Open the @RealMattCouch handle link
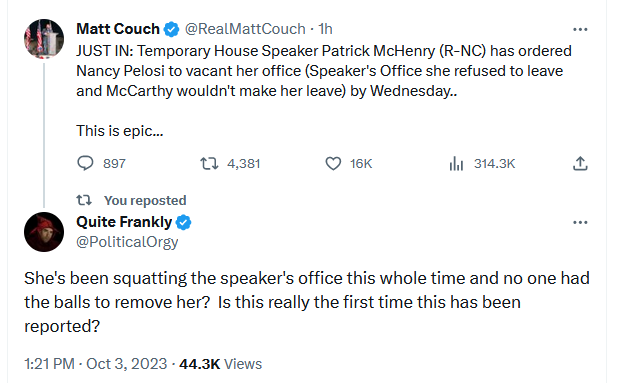617x383 pixels. tap(245, 29)
